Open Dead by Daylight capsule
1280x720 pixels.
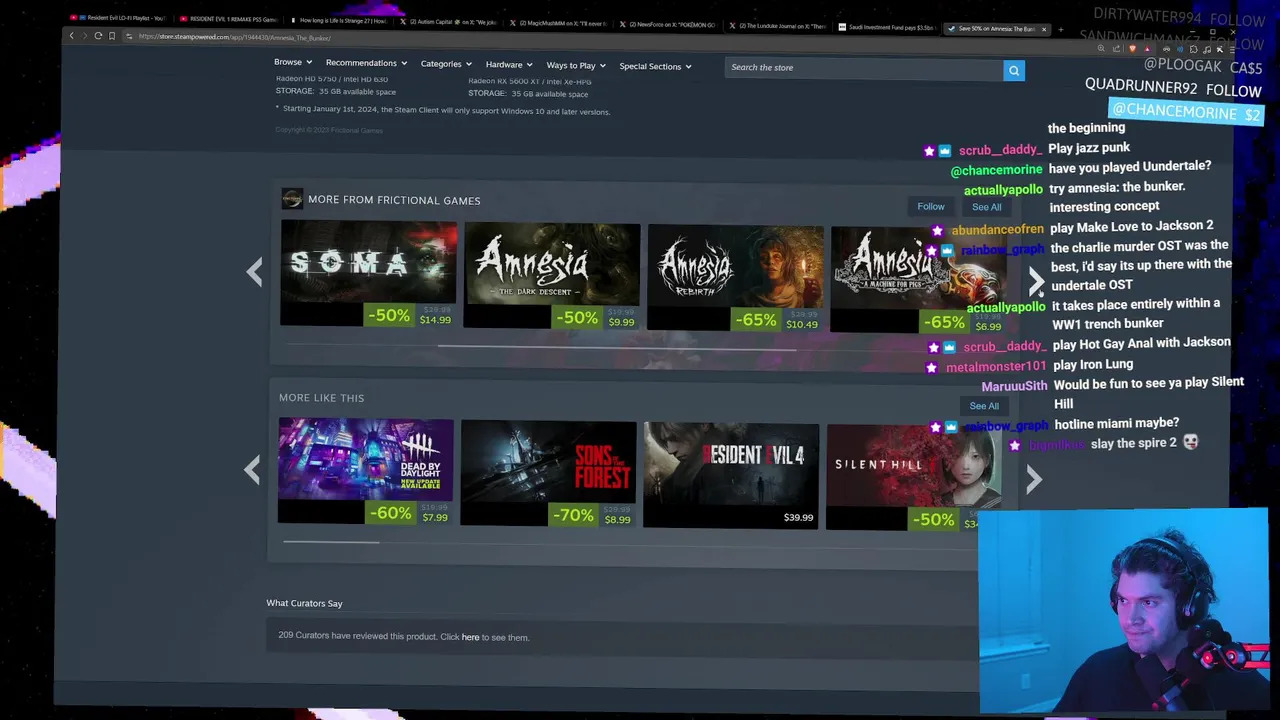click(x=365, y=470)
